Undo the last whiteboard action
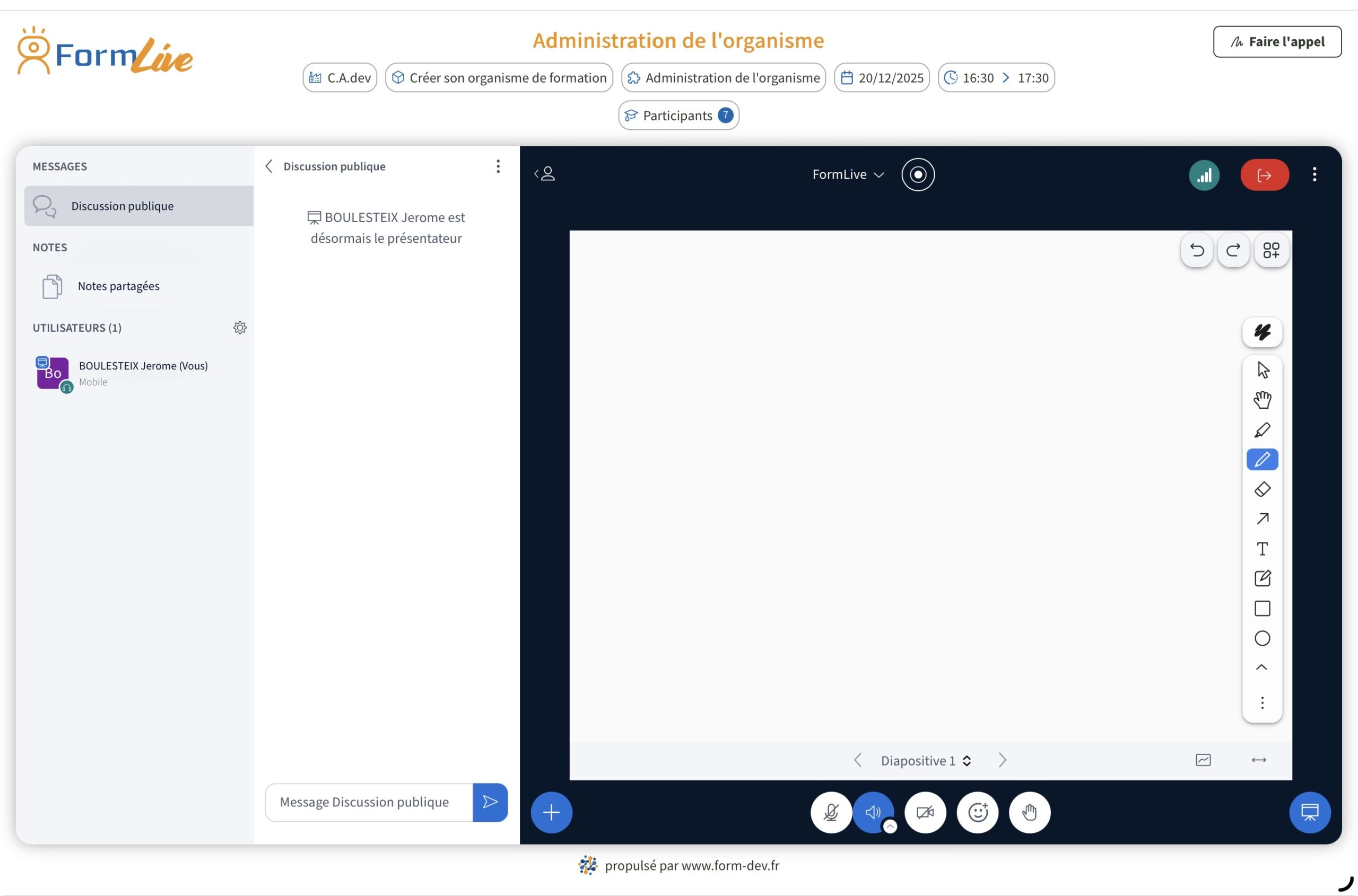This screenshot has height=896, width=1358. click(1196, 250)
